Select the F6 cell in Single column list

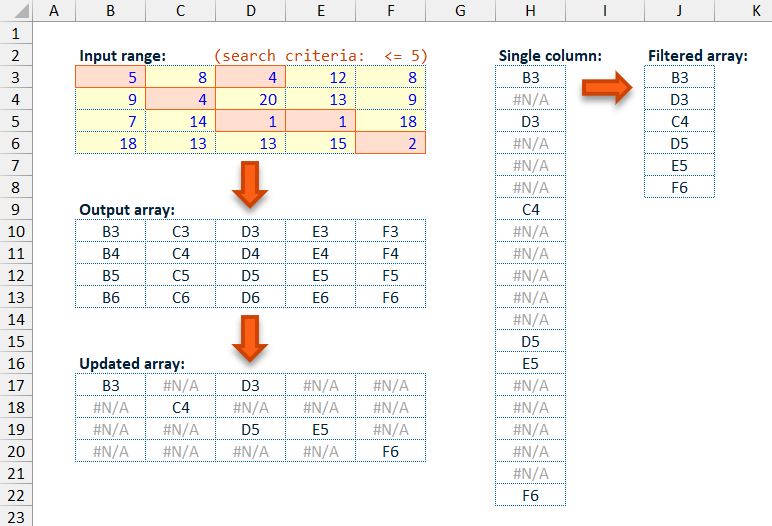(530, 495)
